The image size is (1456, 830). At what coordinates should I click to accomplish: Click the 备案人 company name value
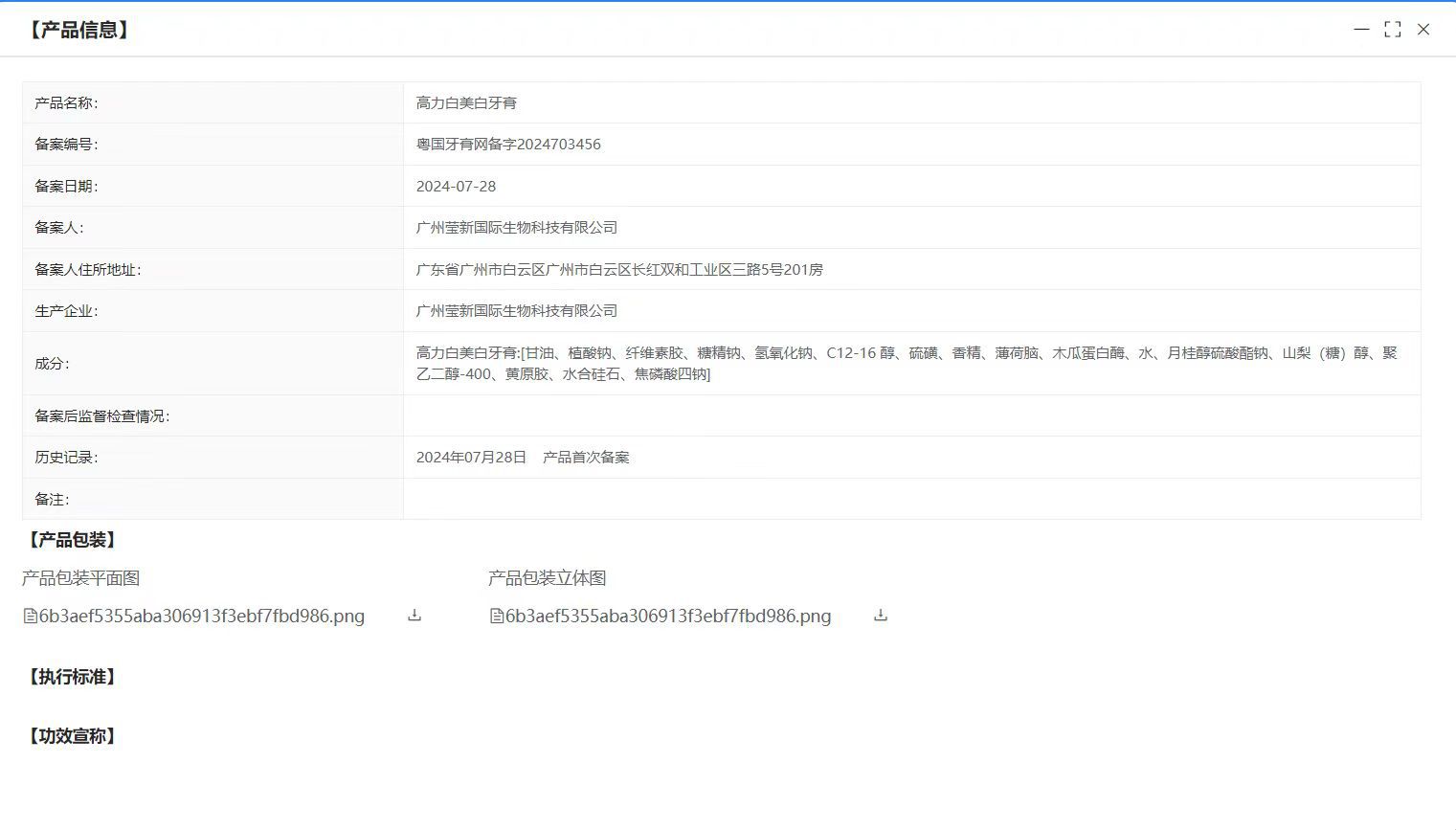517,228
